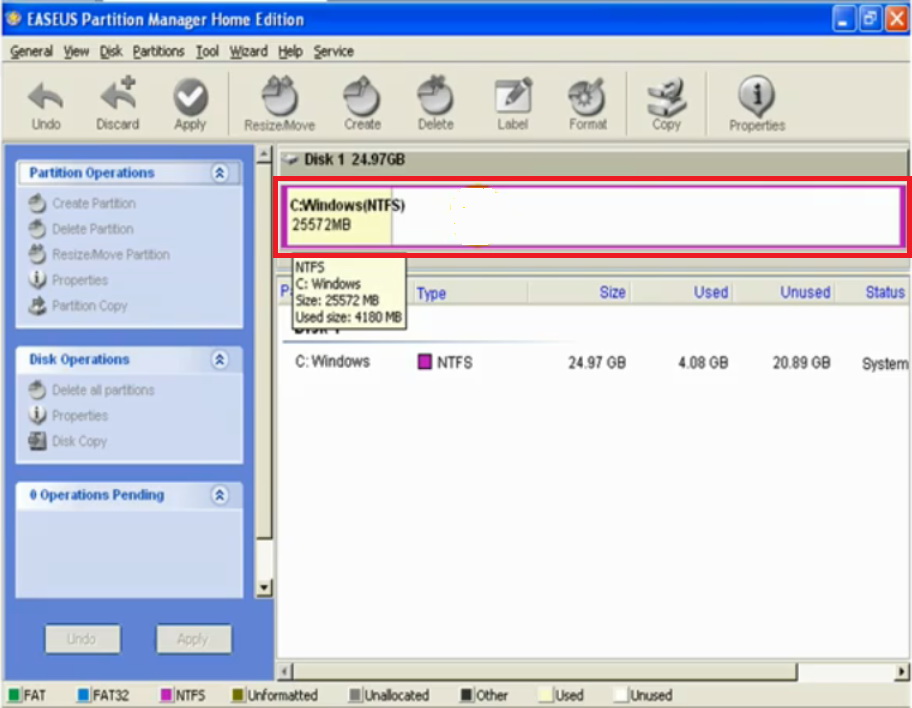Select the C: Windows row in list
The image size is (912, 708).
point(596,362)
